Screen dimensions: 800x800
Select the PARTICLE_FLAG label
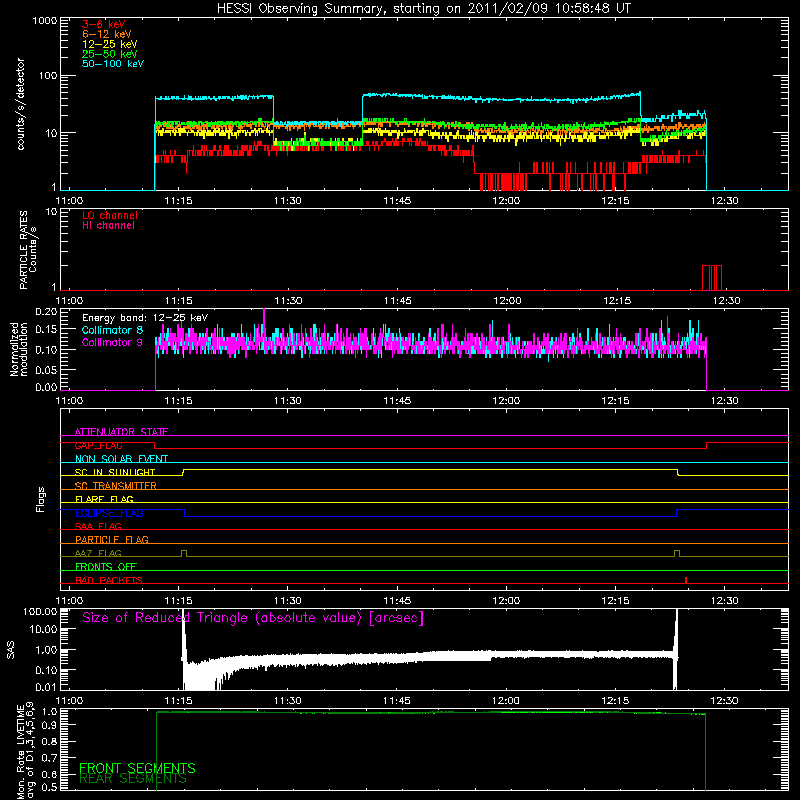tap(112, 540)
